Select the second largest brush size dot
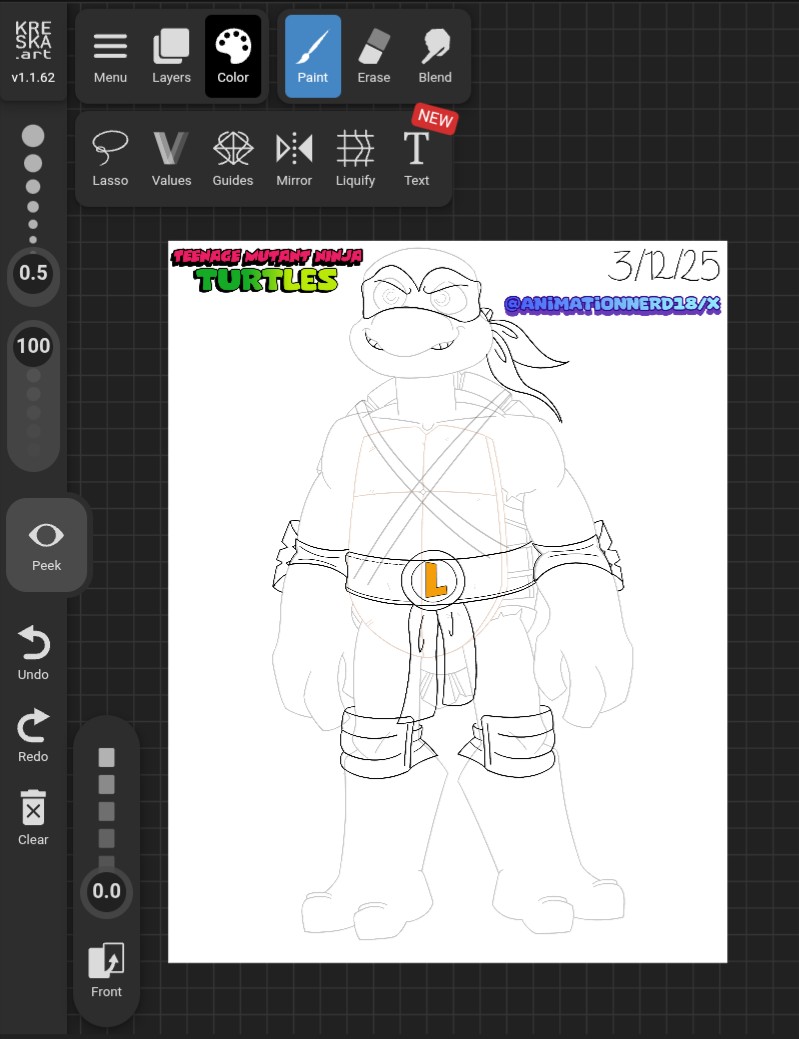 coord(33,163)
